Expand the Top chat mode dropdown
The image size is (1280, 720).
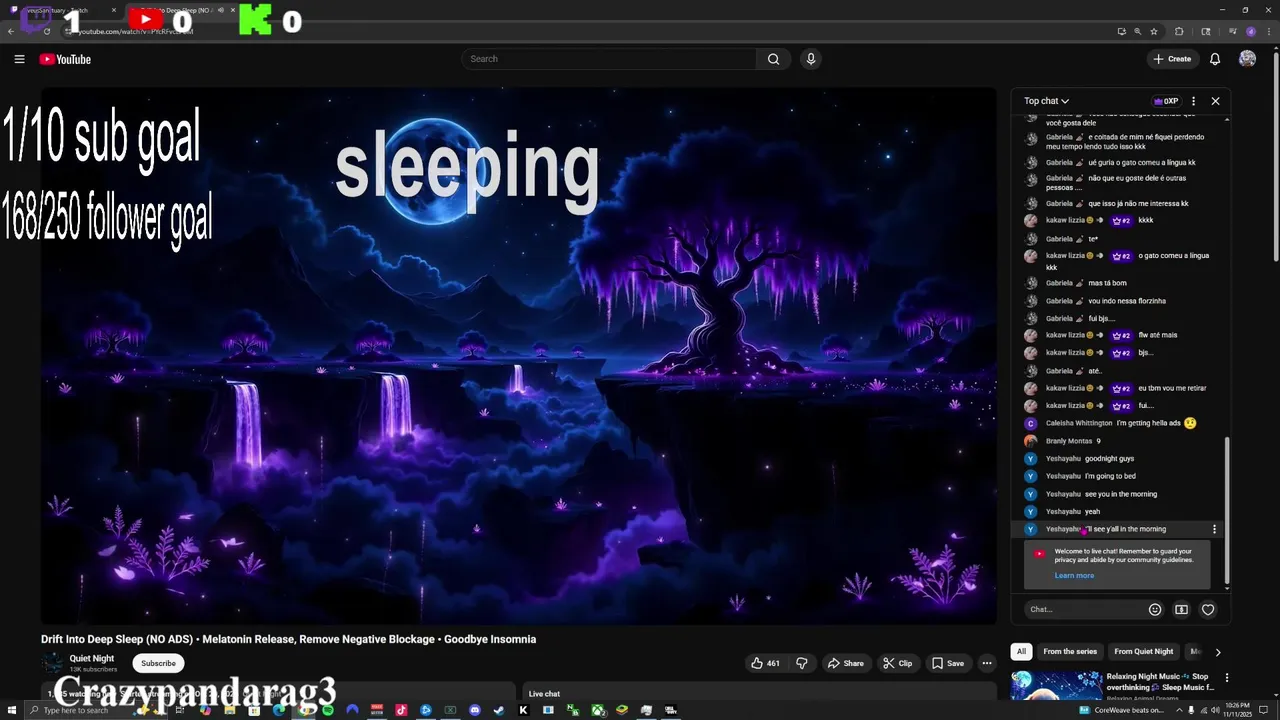click(x=1046, y=101)
